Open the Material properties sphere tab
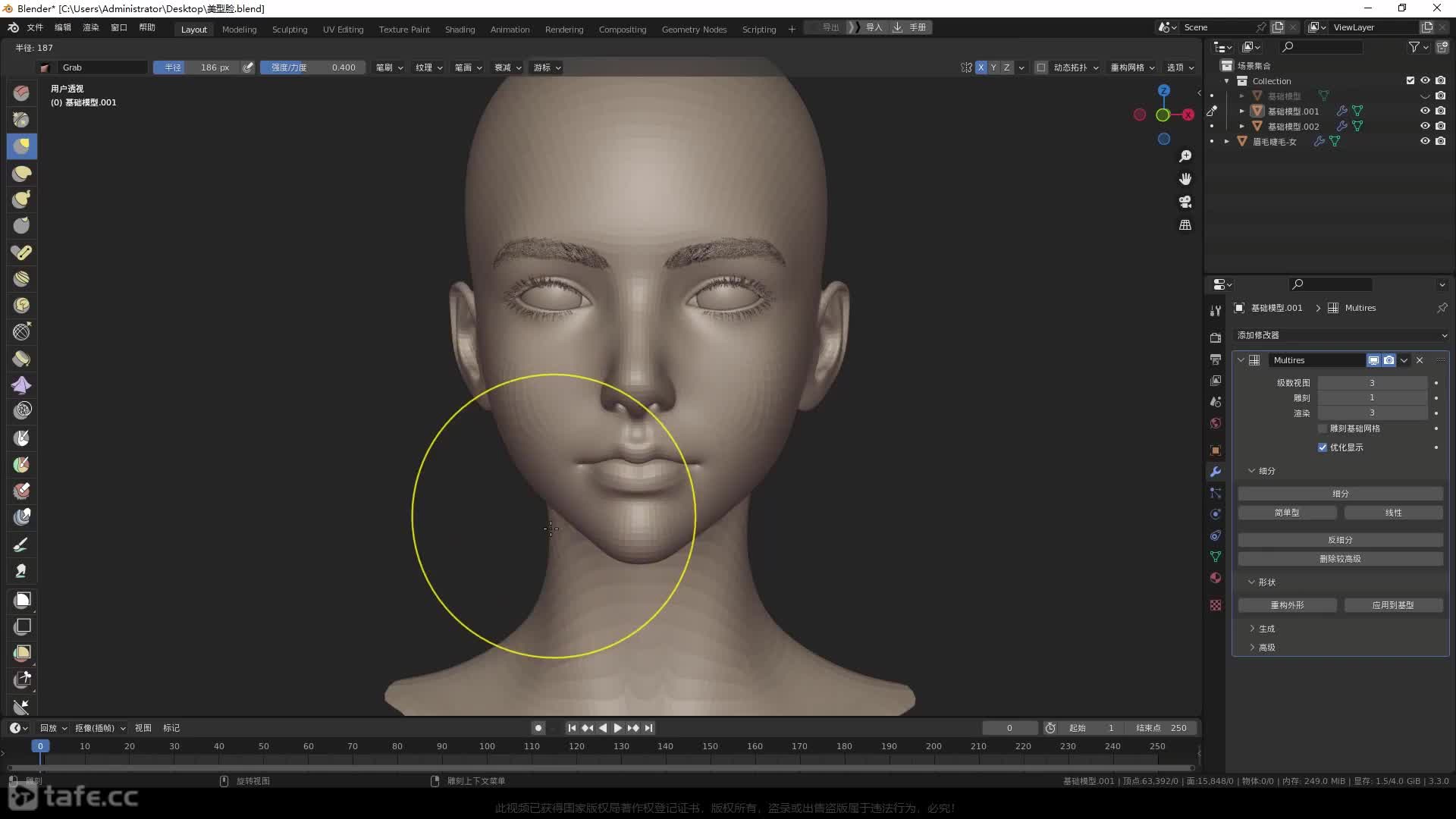Screen dimensions: 1456x819 click(1216, 578)
